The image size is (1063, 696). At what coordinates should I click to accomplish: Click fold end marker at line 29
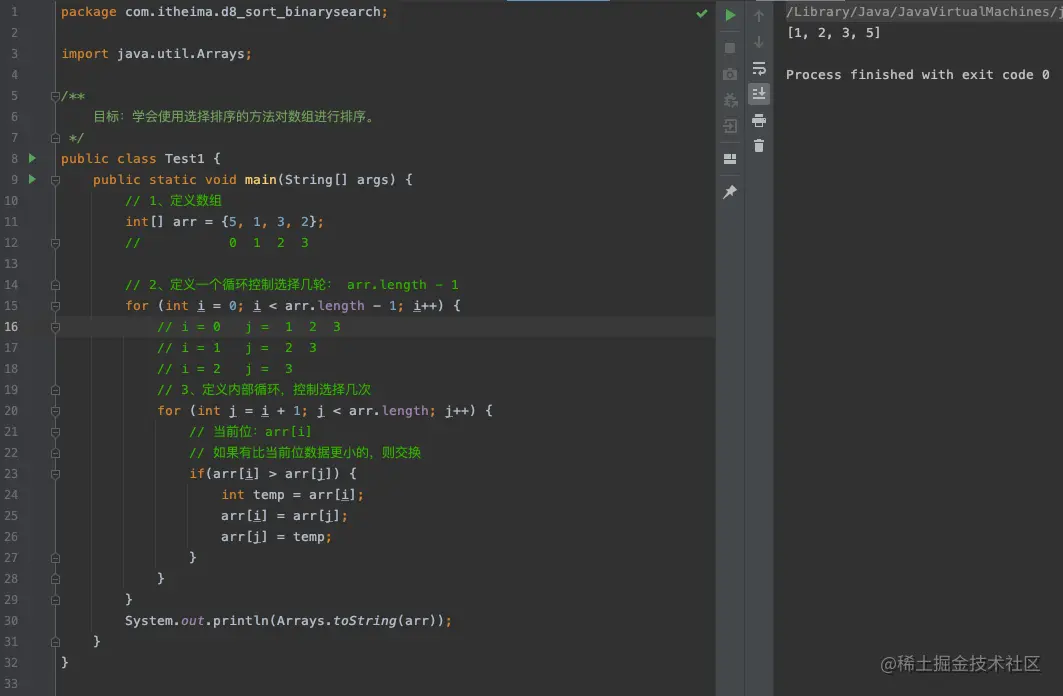click(x=56, y=600)
